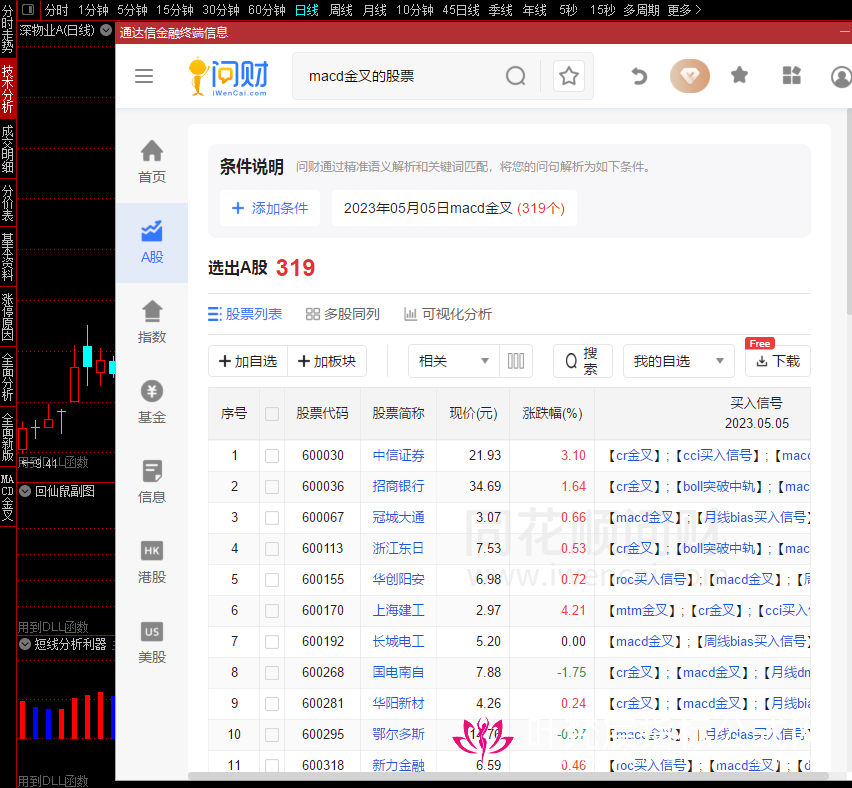Viewport: 852px width, 788px height.
Task: Open the 我的自选 dropdown
Action: [x=679, y=361]
